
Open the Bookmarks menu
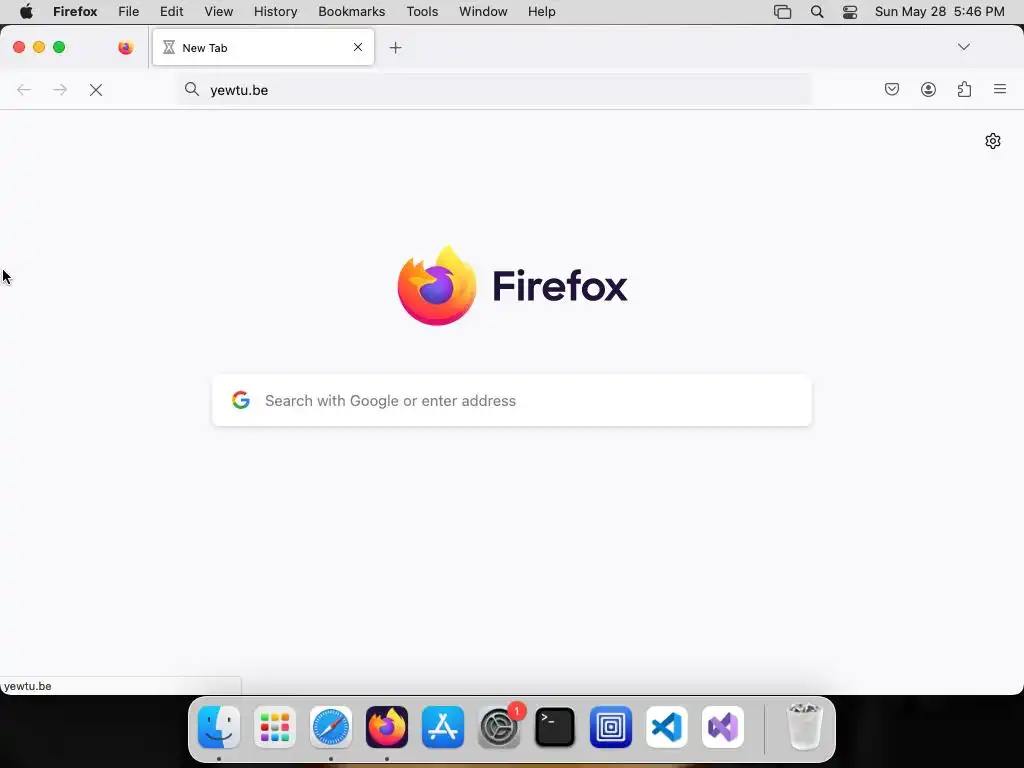click(x=351, y=12)
